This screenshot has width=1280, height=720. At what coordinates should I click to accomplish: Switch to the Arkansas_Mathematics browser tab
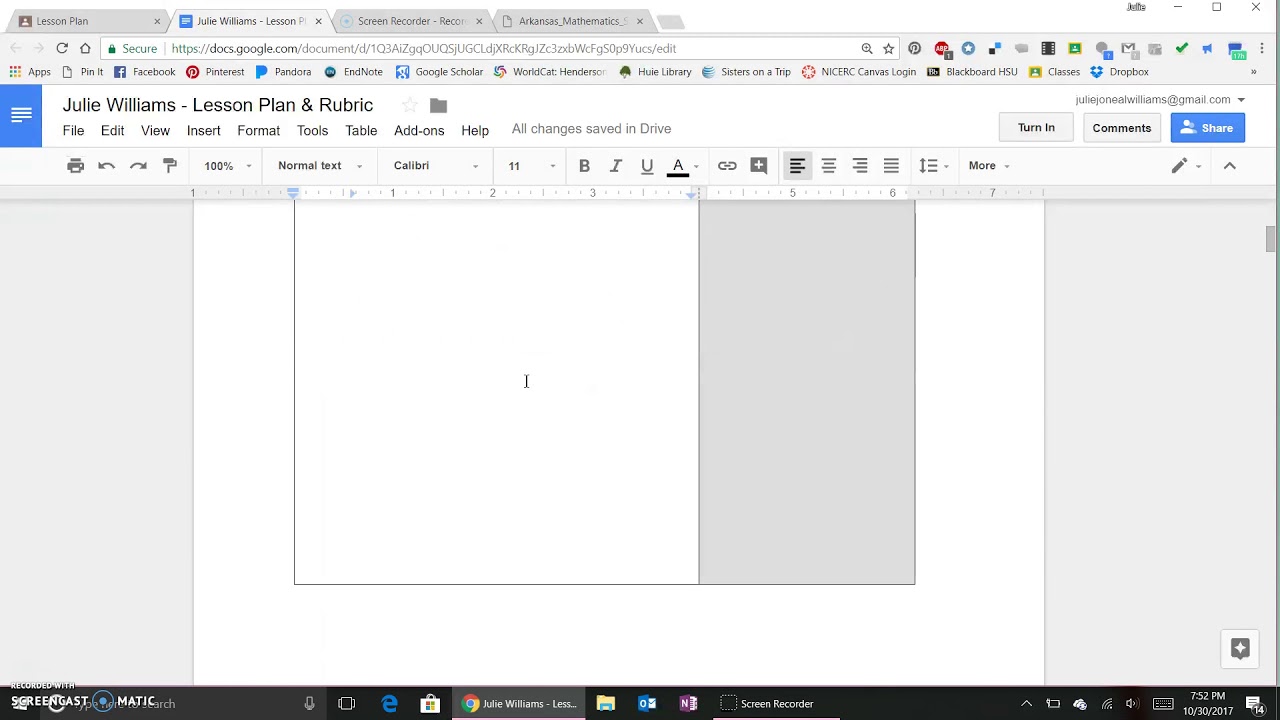(572, 21)
